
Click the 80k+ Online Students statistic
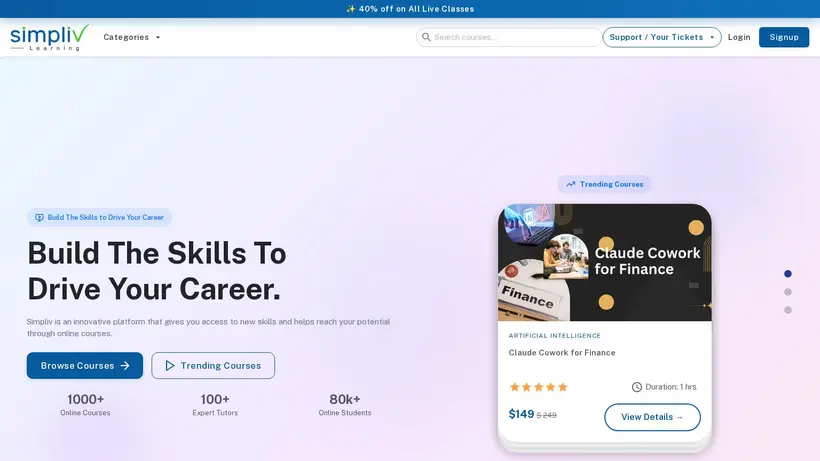(345, 405)
